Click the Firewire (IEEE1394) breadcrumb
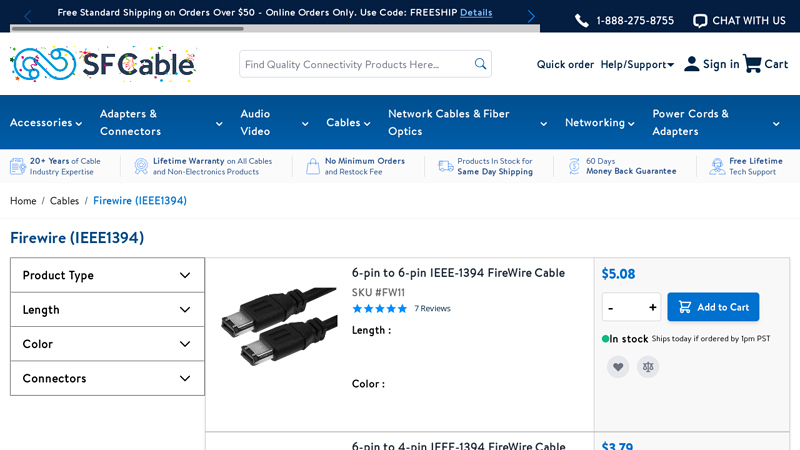 [140, 201]
